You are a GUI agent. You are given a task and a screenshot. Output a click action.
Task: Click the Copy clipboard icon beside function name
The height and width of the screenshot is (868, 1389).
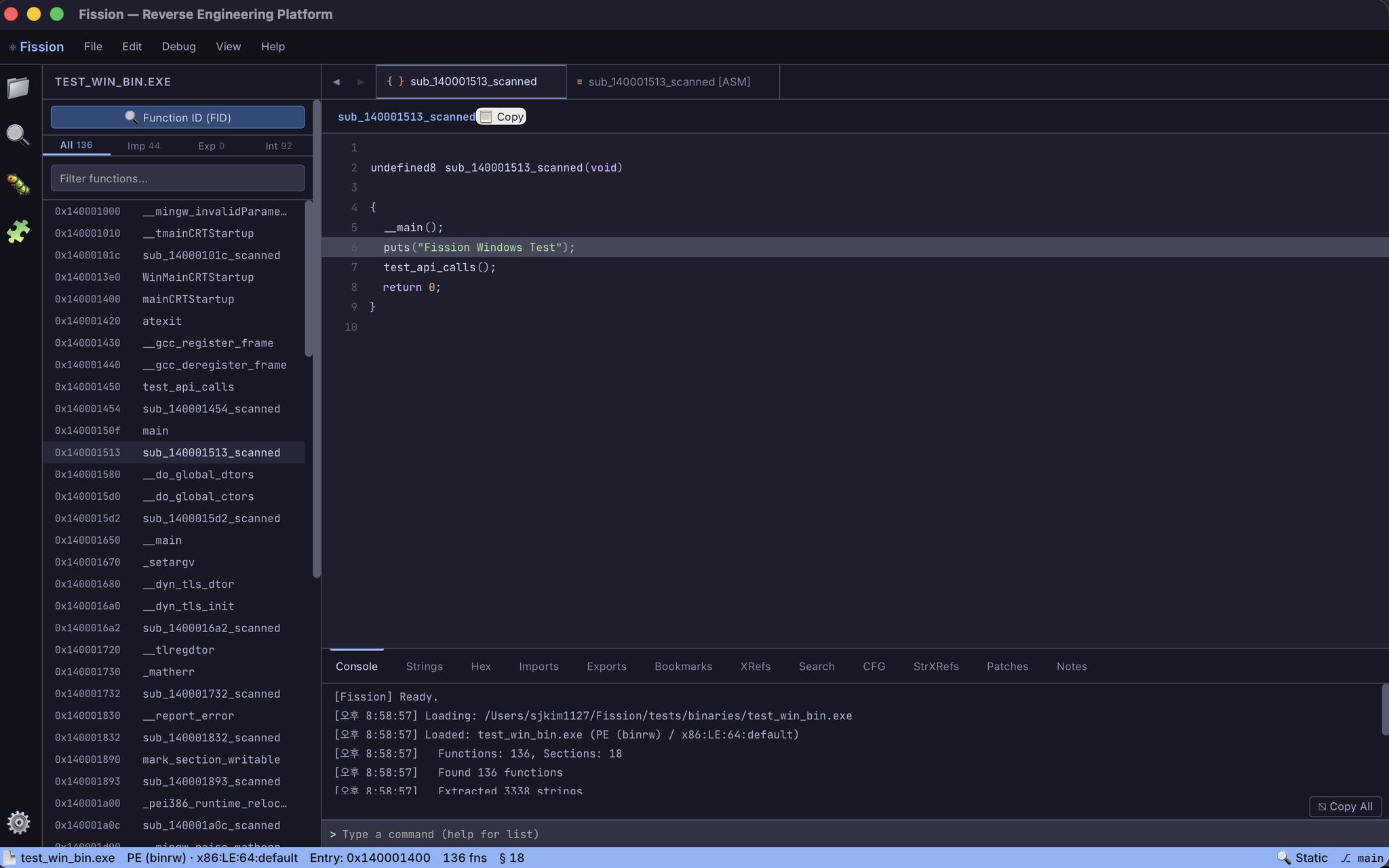486,117
